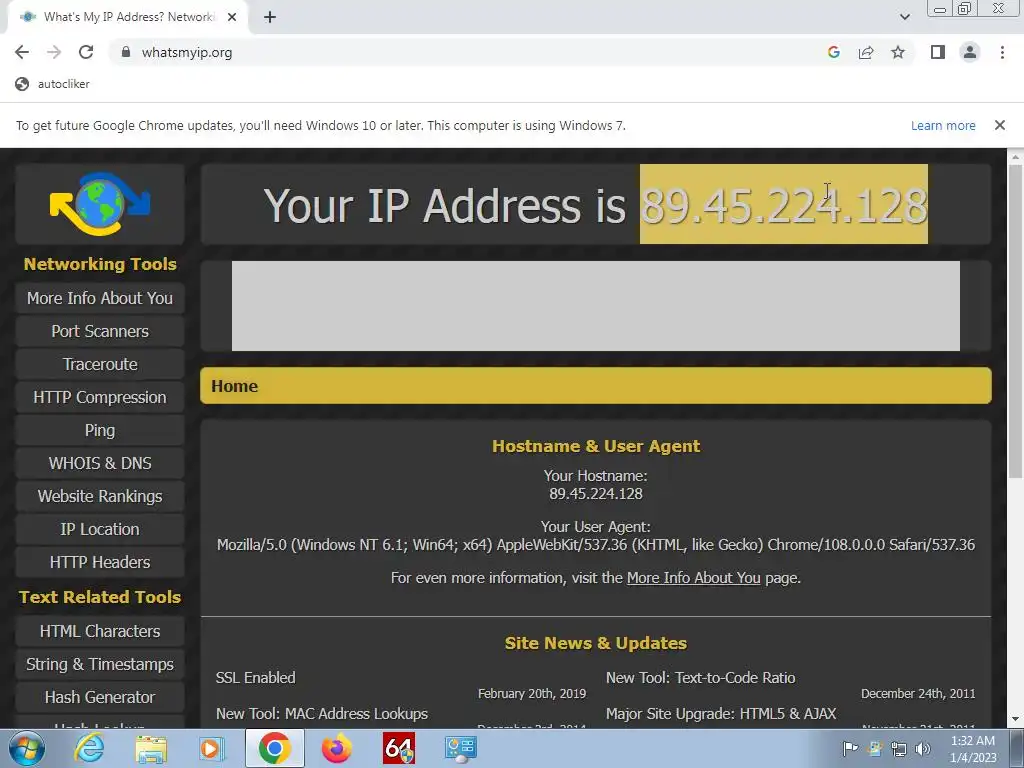Viewport: 1024px width, 768px height.
Task: Open the Hash Generator tool
Action: pyautogui.click(x=100, y=697)
